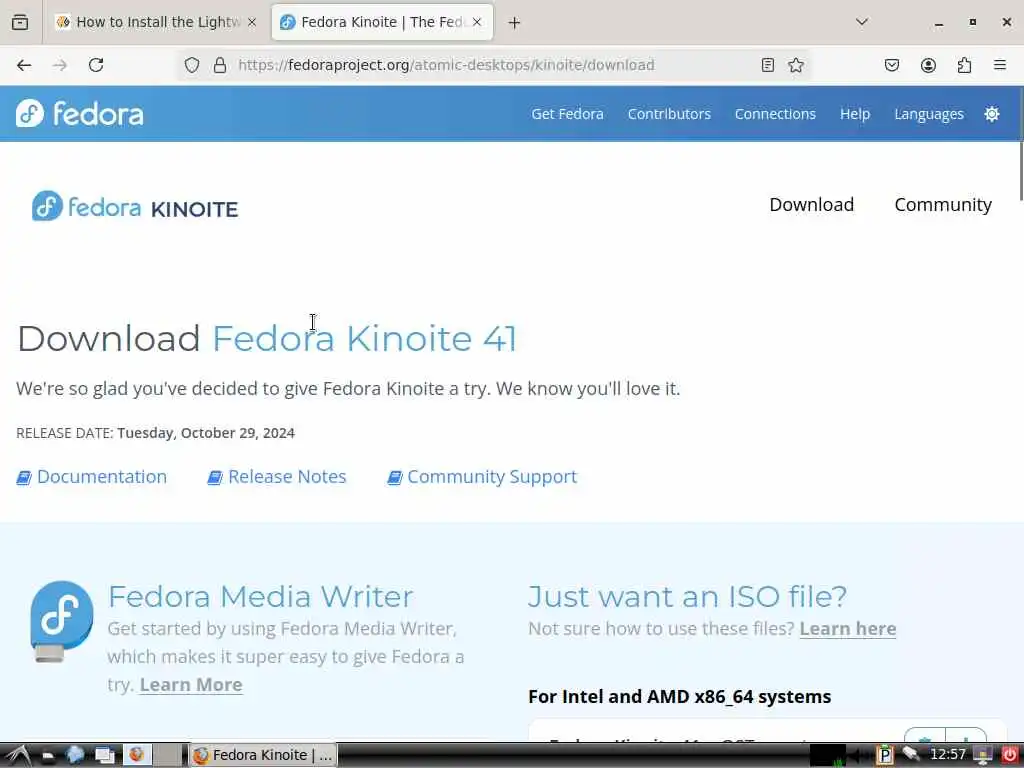This screenshot has width=1024, height=768.
Task: Click the red power logout icon
Action: [x=1010, y=756]
